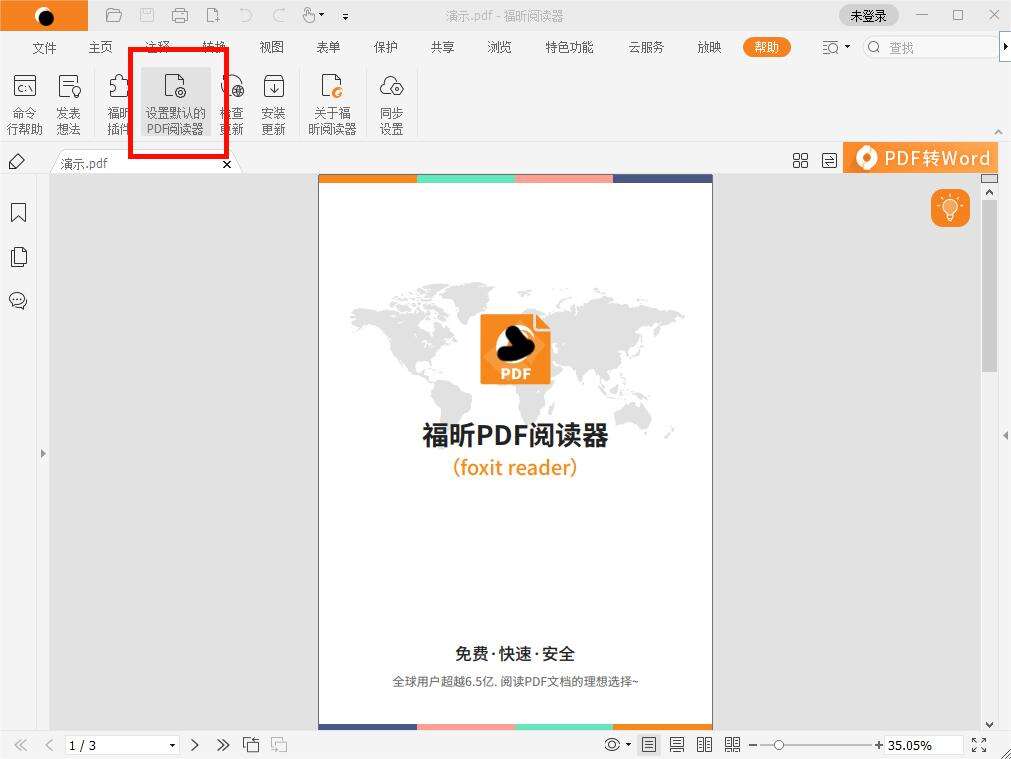This screenshot has height=759, width=1011.
Task: Switch to single page view mode
Action: coord(649,745)
